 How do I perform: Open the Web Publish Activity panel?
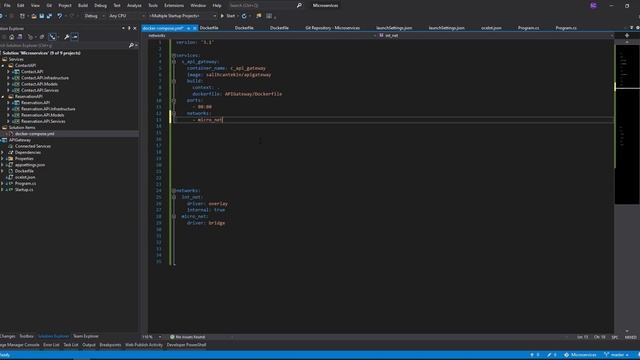tap(144, 345)
